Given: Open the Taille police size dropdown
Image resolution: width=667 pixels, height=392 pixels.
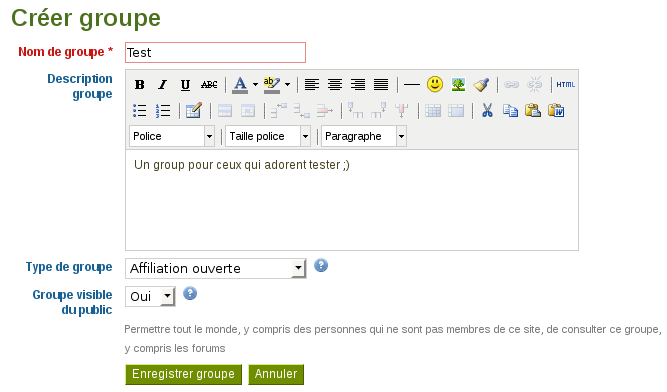Looking at the screenshot, I should (268, 136).
